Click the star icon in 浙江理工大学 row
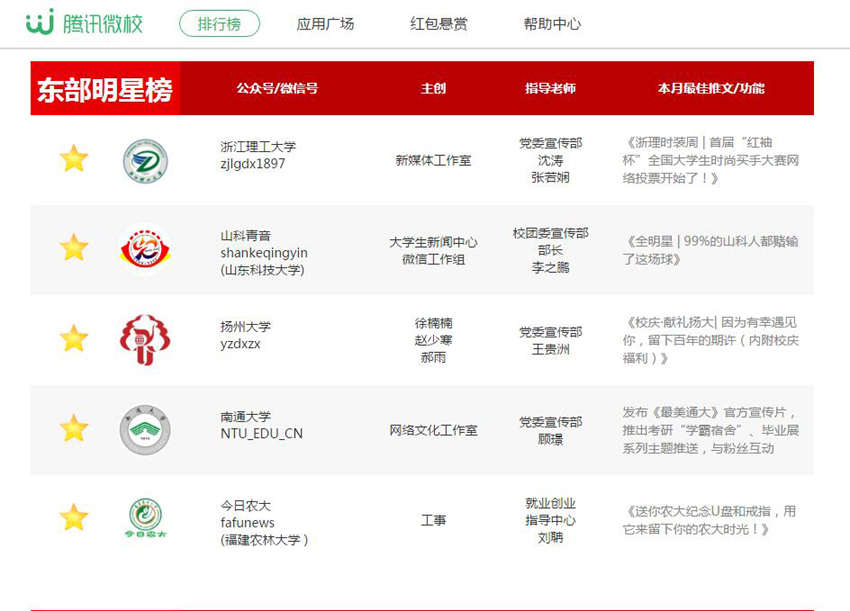 pyautogui.click(x=74, y=158)
